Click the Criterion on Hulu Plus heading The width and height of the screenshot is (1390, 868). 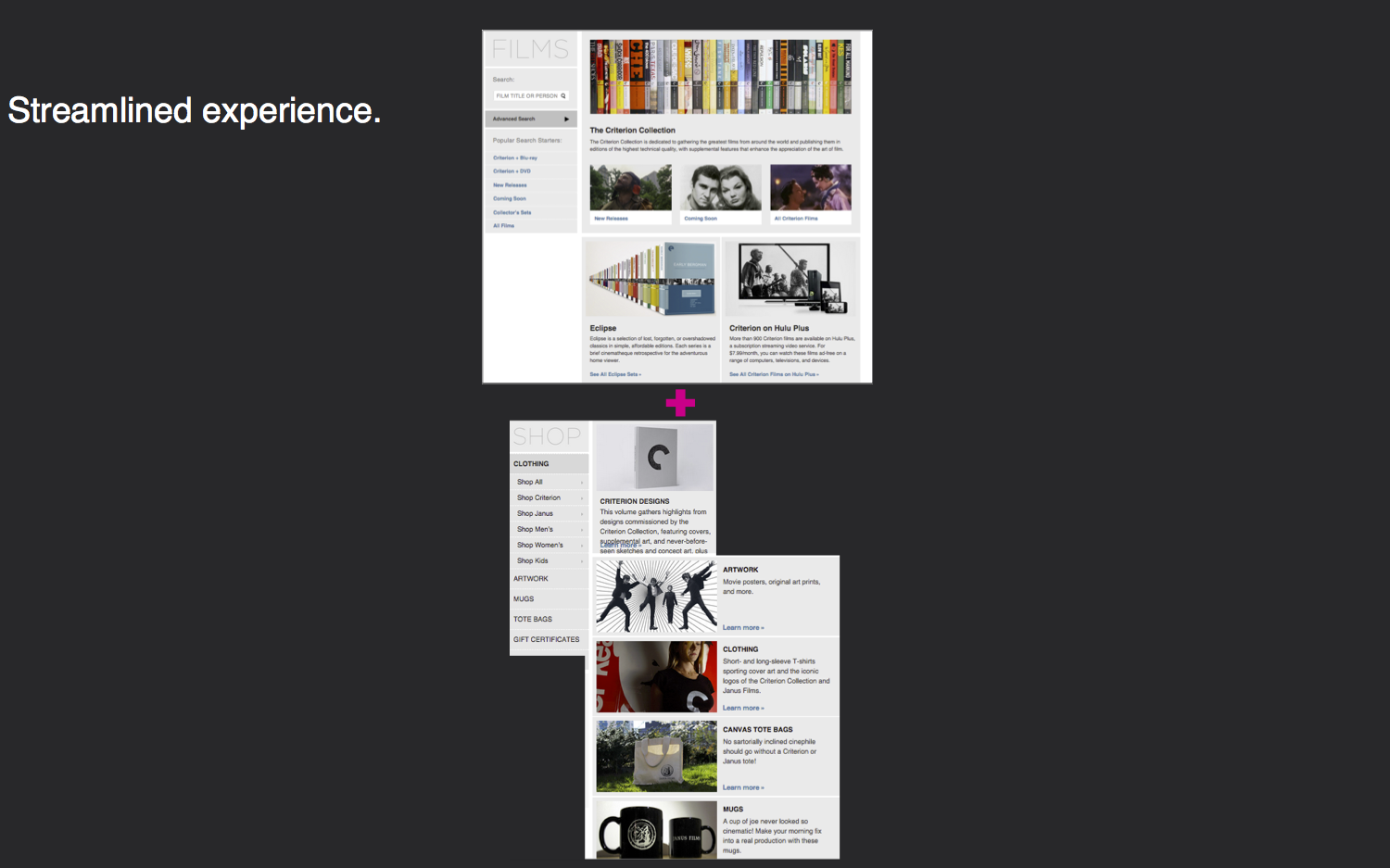769,328
